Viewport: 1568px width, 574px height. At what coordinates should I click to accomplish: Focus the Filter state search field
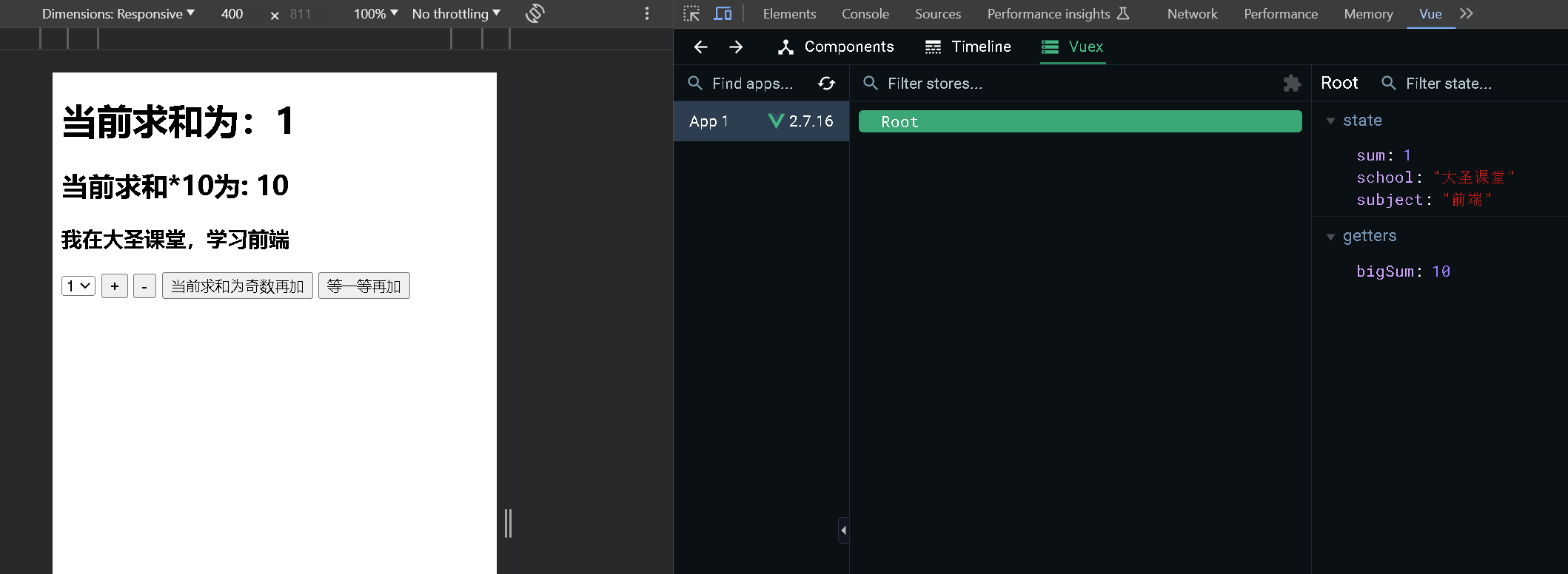pos(1449,84)
